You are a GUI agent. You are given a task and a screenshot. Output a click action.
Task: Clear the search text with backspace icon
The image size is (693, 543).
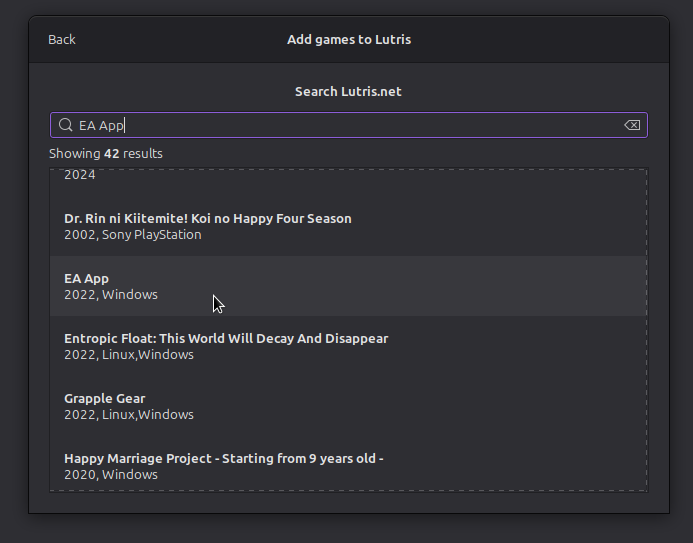[x=631, y=125]
